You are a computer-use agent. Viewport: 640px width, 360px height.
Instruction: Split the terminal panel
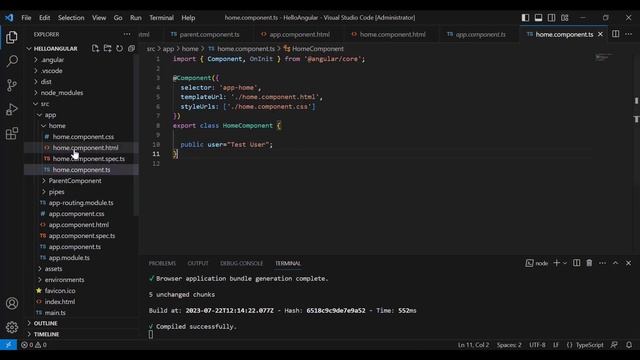pos(576,263)
